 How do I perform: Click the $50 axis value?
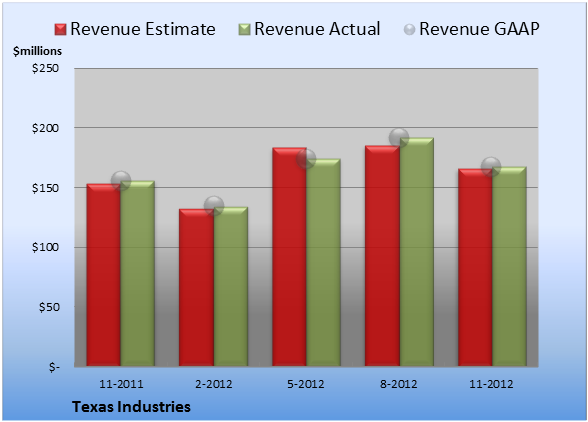tap(49, 307)
